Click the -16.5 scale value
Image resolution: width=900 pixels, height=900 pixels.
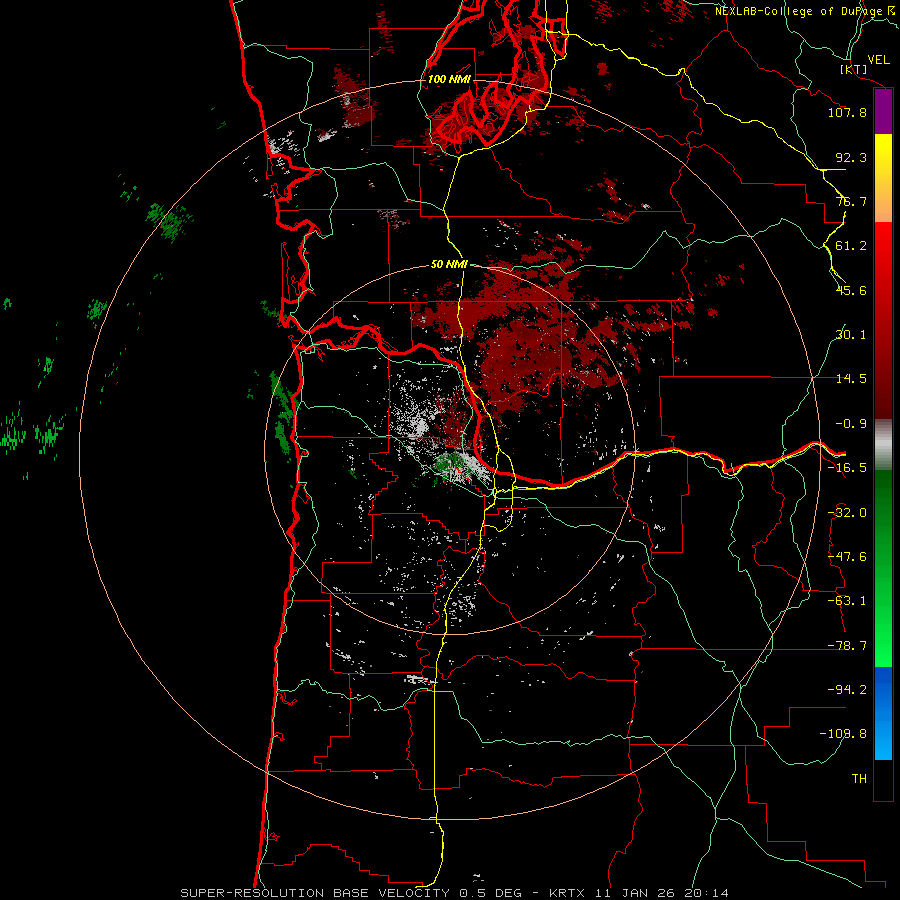[x=847, y=468]
